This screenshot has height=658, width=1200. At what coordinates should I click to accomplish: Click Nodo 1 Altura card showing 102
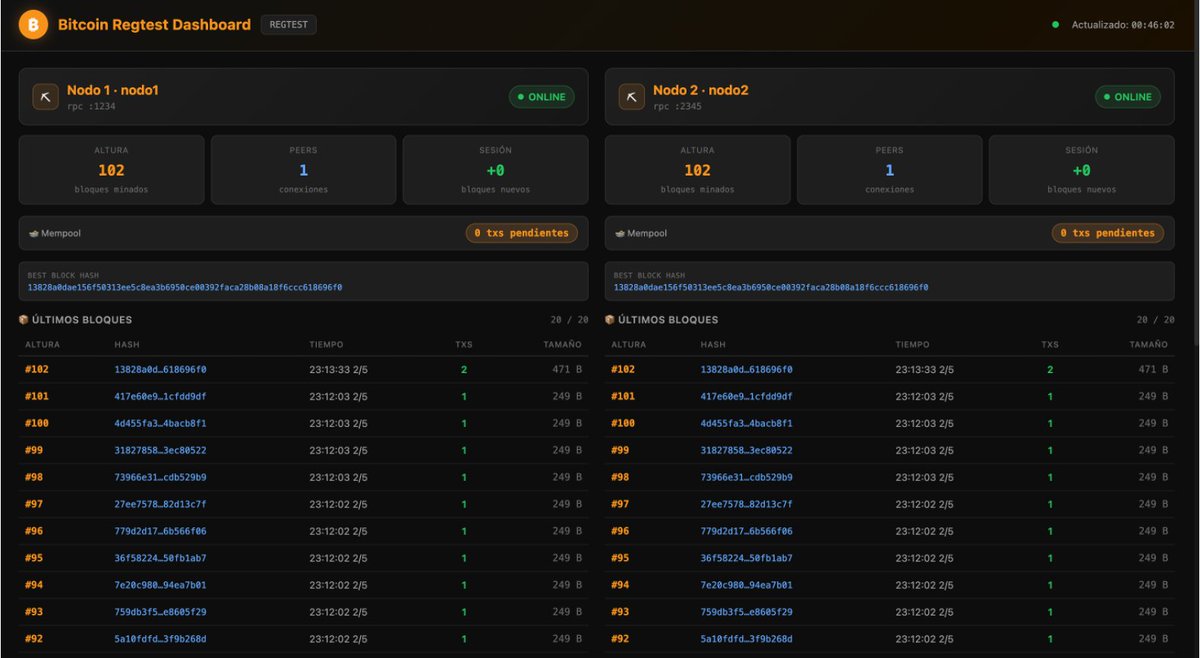point(111,170)
